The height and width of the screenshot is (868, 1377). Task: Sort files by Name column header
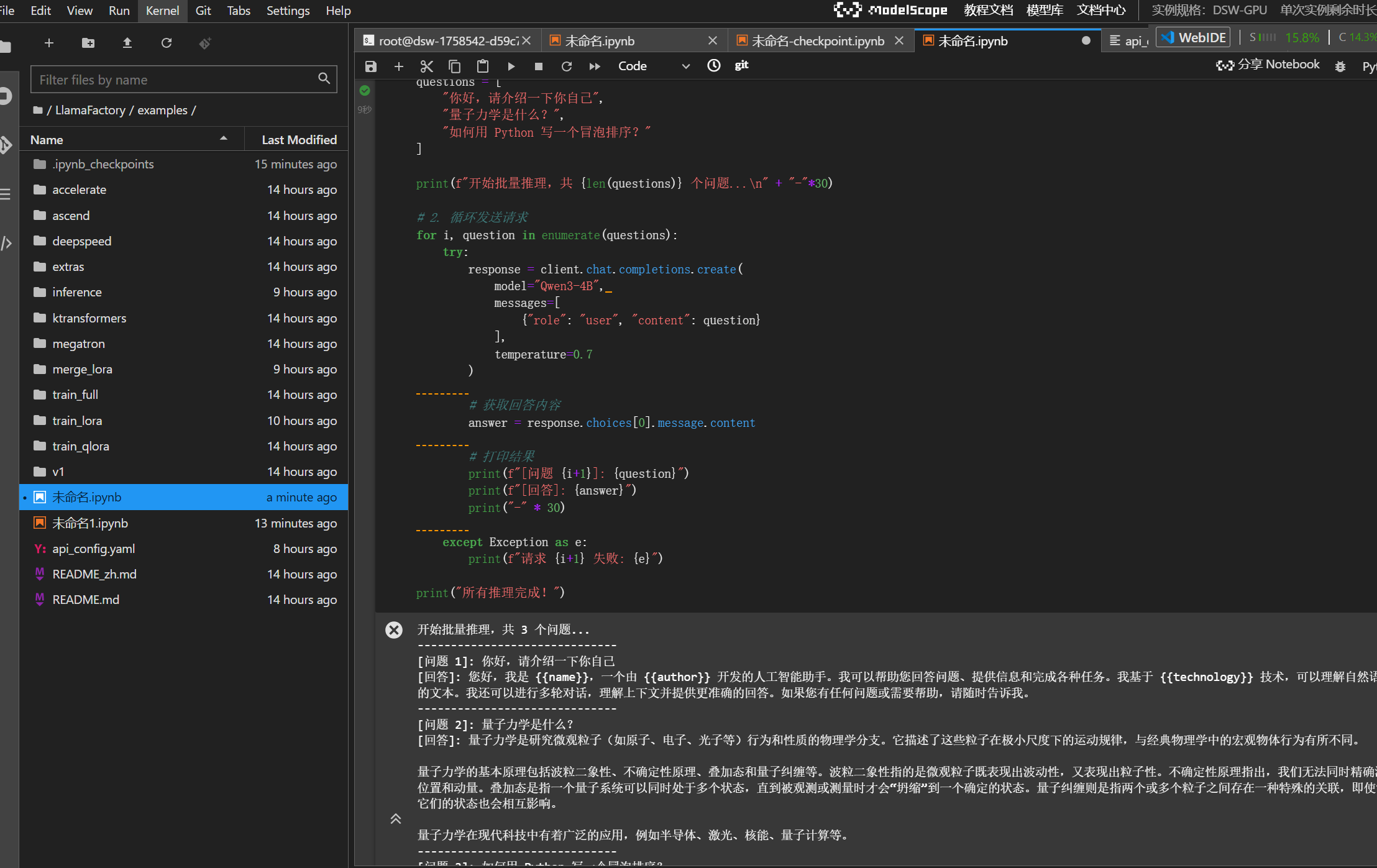click(47, 140)
